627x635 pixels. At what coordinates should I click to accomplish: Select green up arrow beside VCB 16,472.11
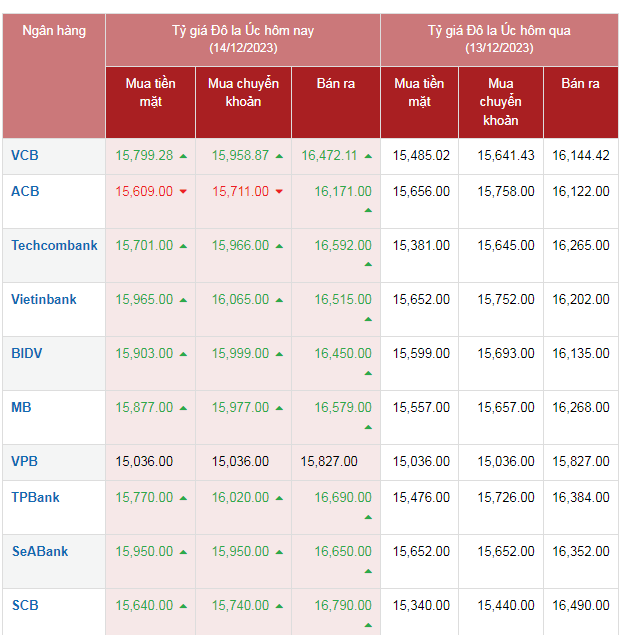coord(367,156)
